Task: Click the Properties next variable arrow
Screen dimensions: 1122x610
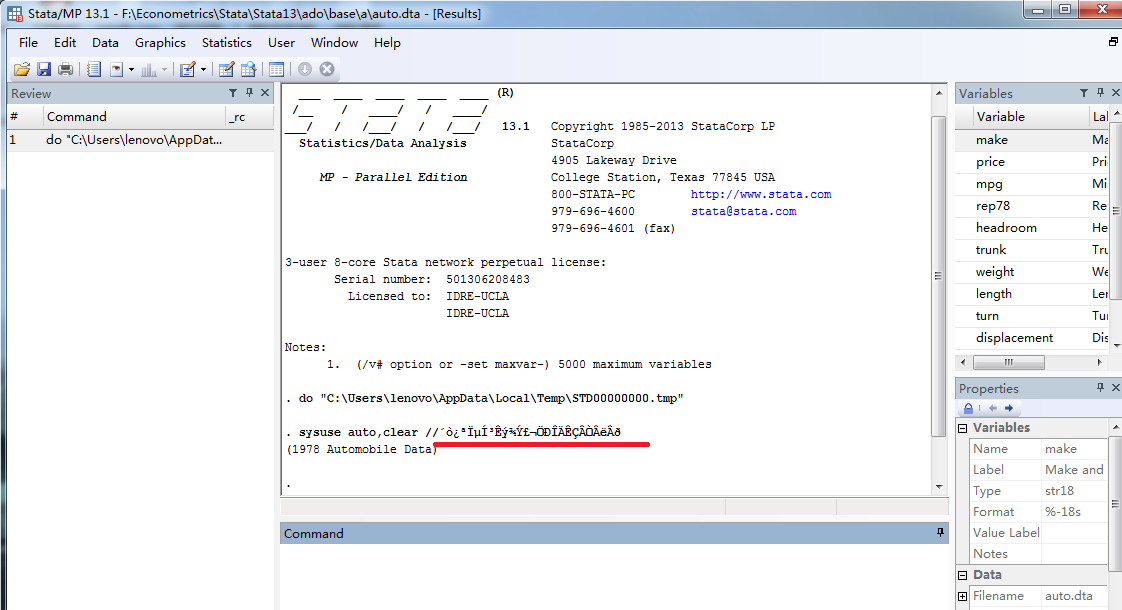Action: click(1009, 408)
